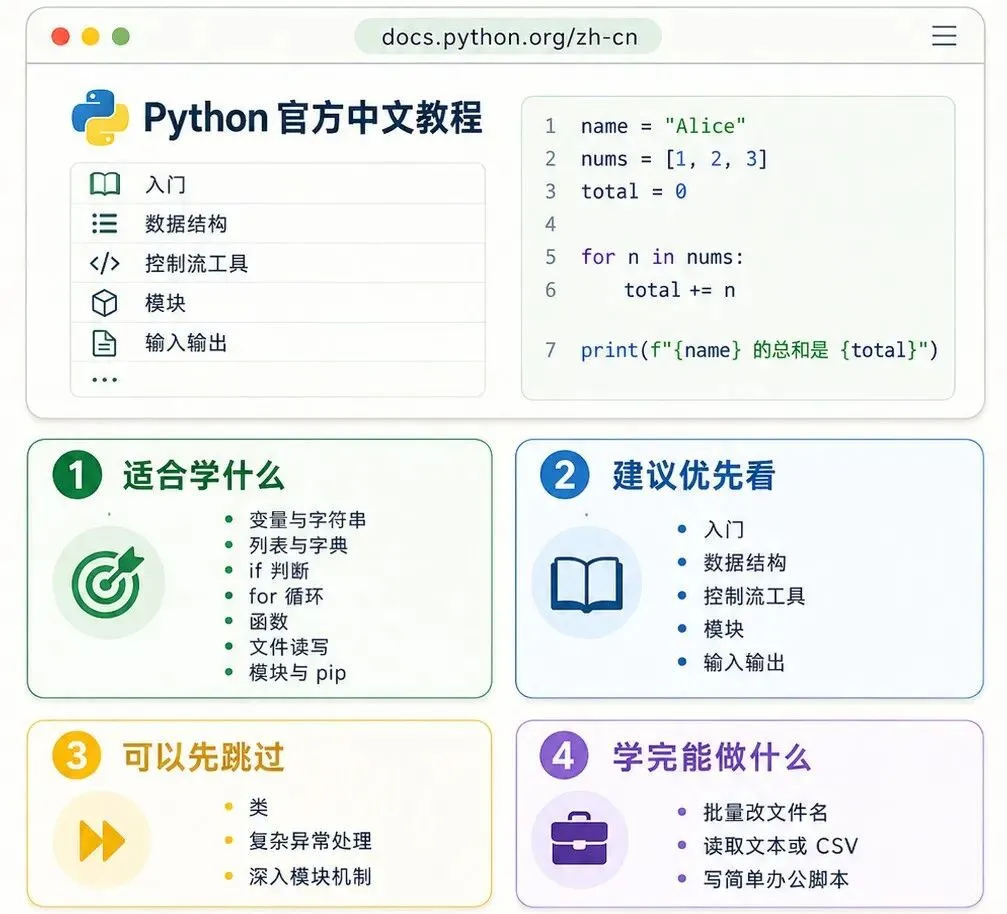Click the 文件读写 bullet item
The width and height of the screenshot is (1007, 914).
[288, 647]
